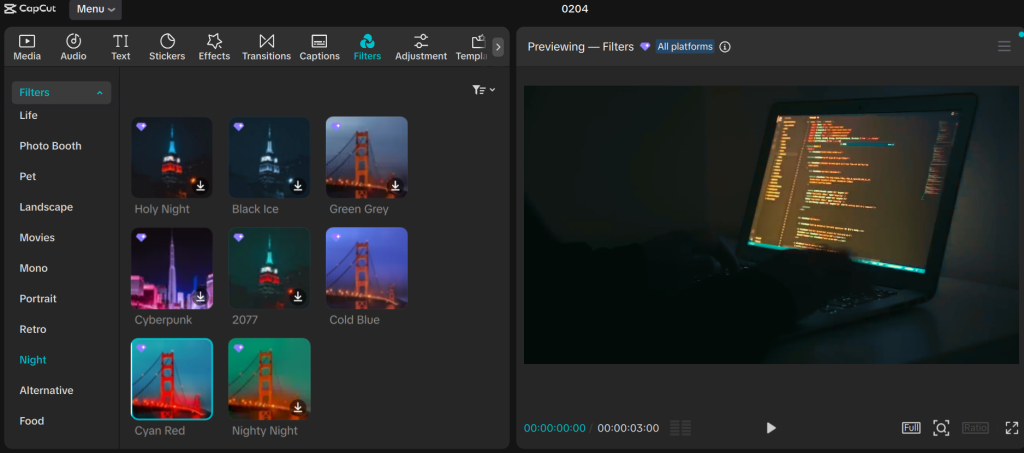
Task: Open the Effects panel
Action: [x=214, y=47]
